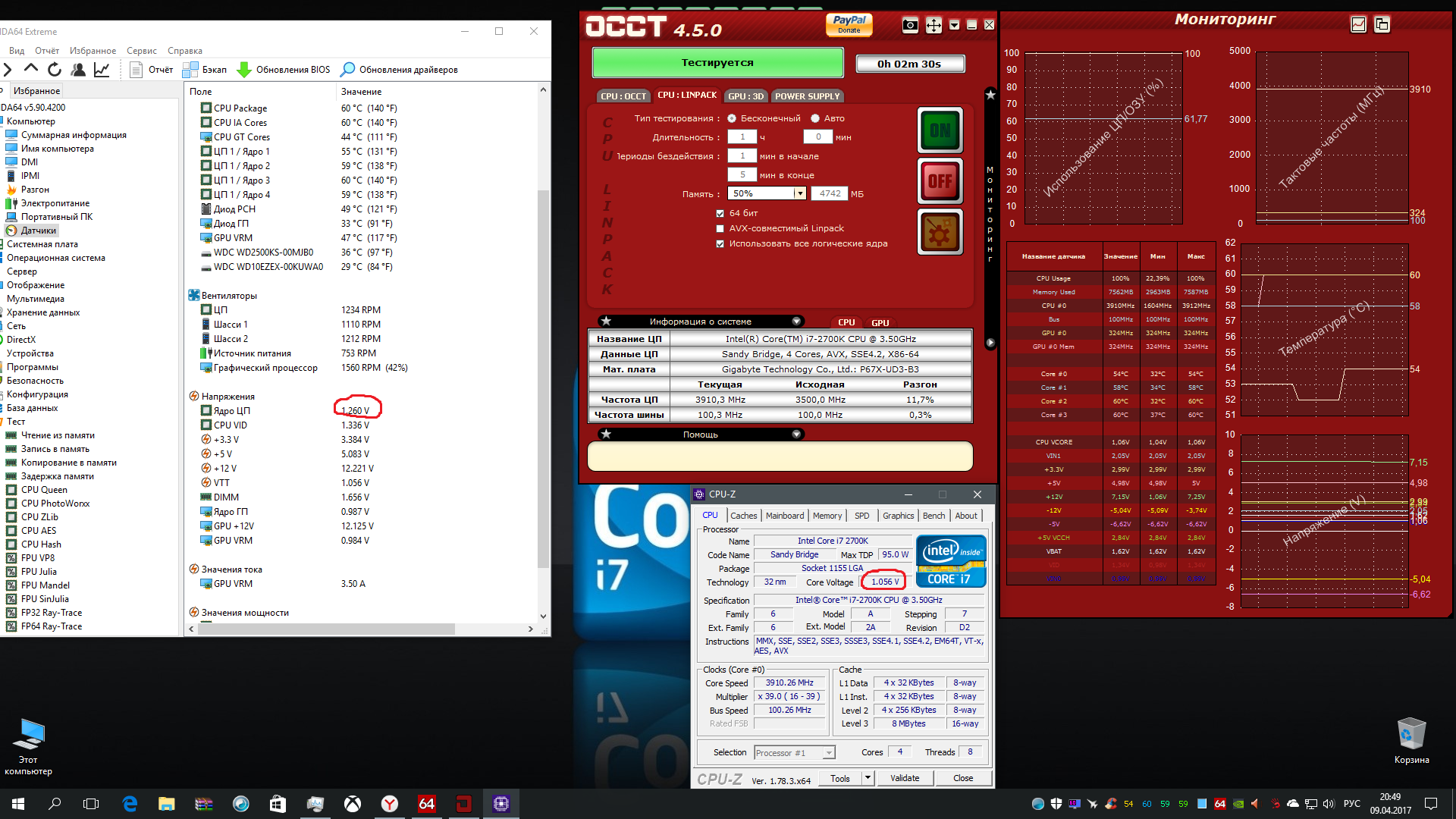
Task: Enable AVX-compatible Linpack checkbox
Action: [720, 228]
